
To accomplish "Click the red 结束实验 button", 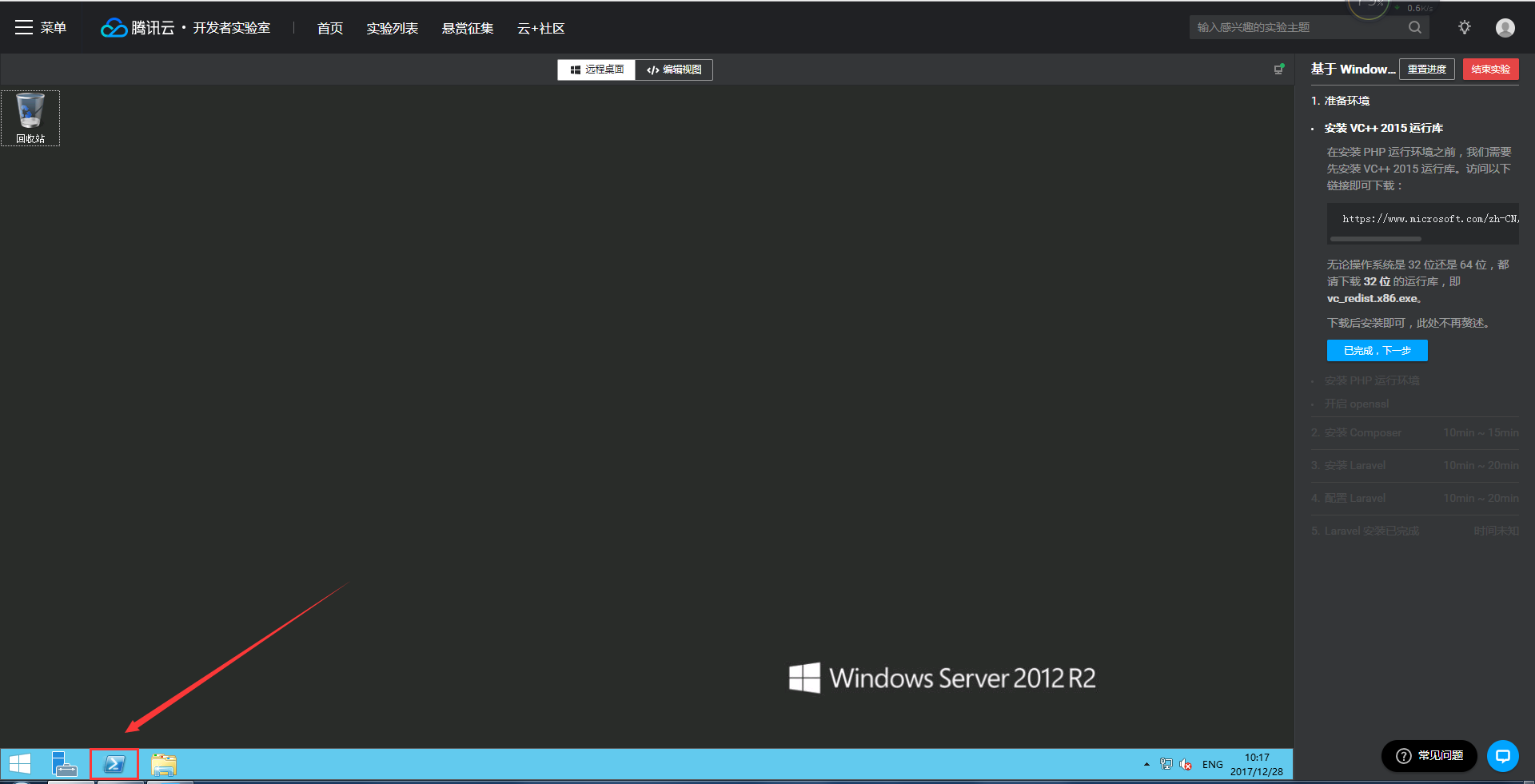I will coord(1491,70).
